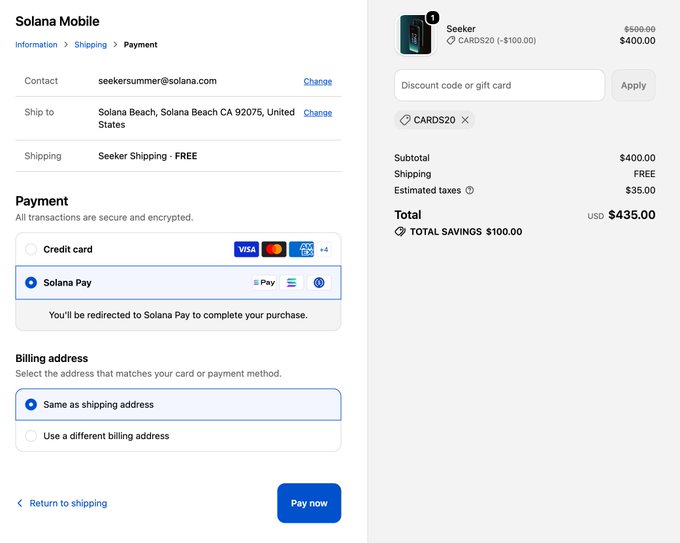Click the TOTAL SAVINGS $100.00 text
This screenshot has height=543, width=680.
(466, 232)
